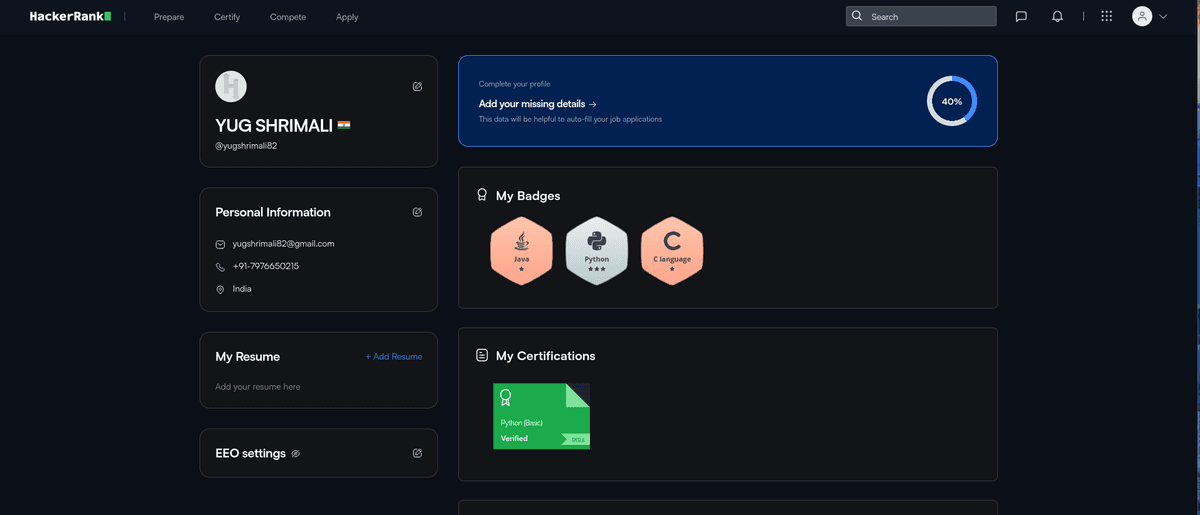Click the profile picture placeholder
This screenshot has width=1200, height=515.
[231, 86]
